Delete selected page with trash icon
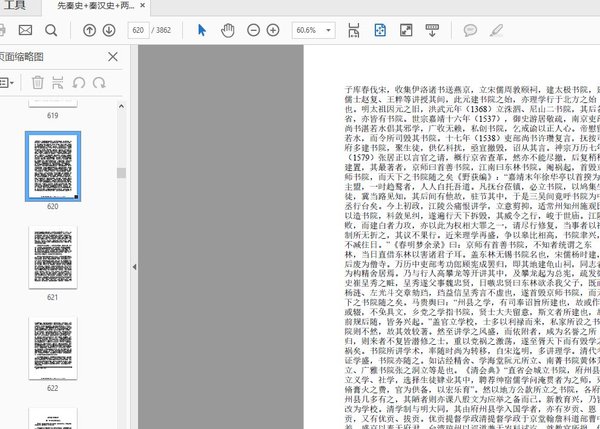The height and width of the screenshot is (429, 600). point(38,82)
